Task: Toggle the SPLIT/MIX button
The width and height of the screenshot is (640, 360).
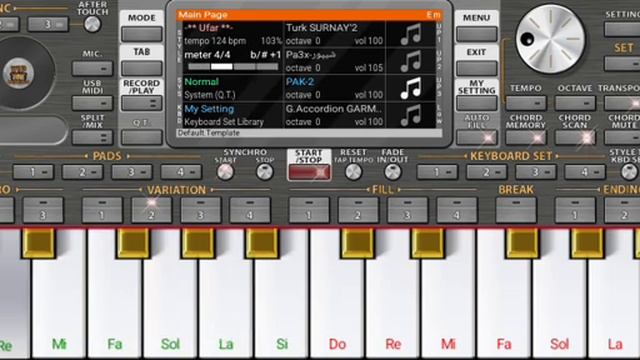Action: click(92, 138)
